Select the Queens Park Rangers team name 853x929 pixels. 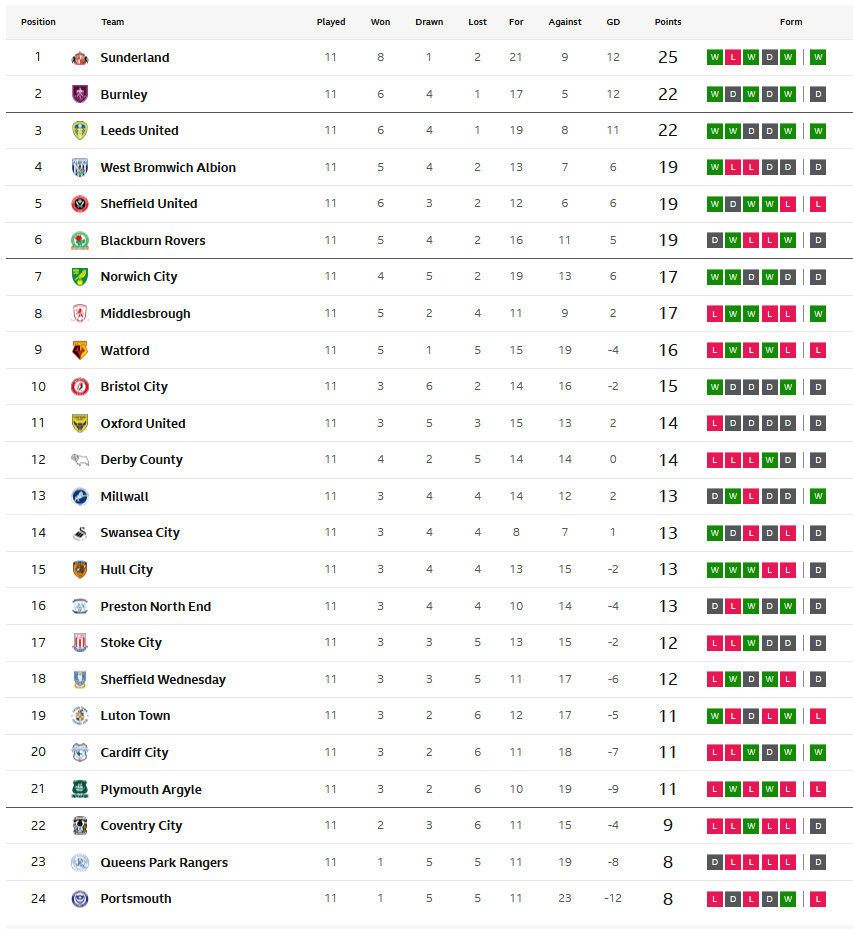click(x=164, y=863)
